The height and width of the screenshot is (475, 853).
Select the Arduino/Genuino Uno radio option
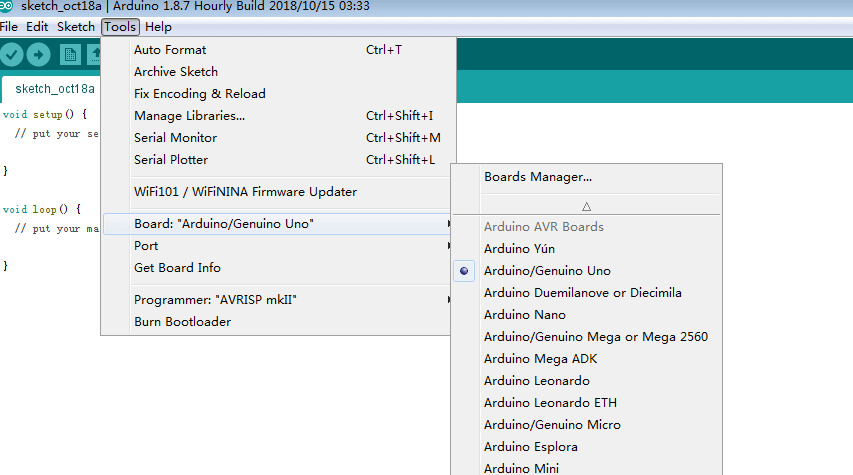click(x=464, y=271)
